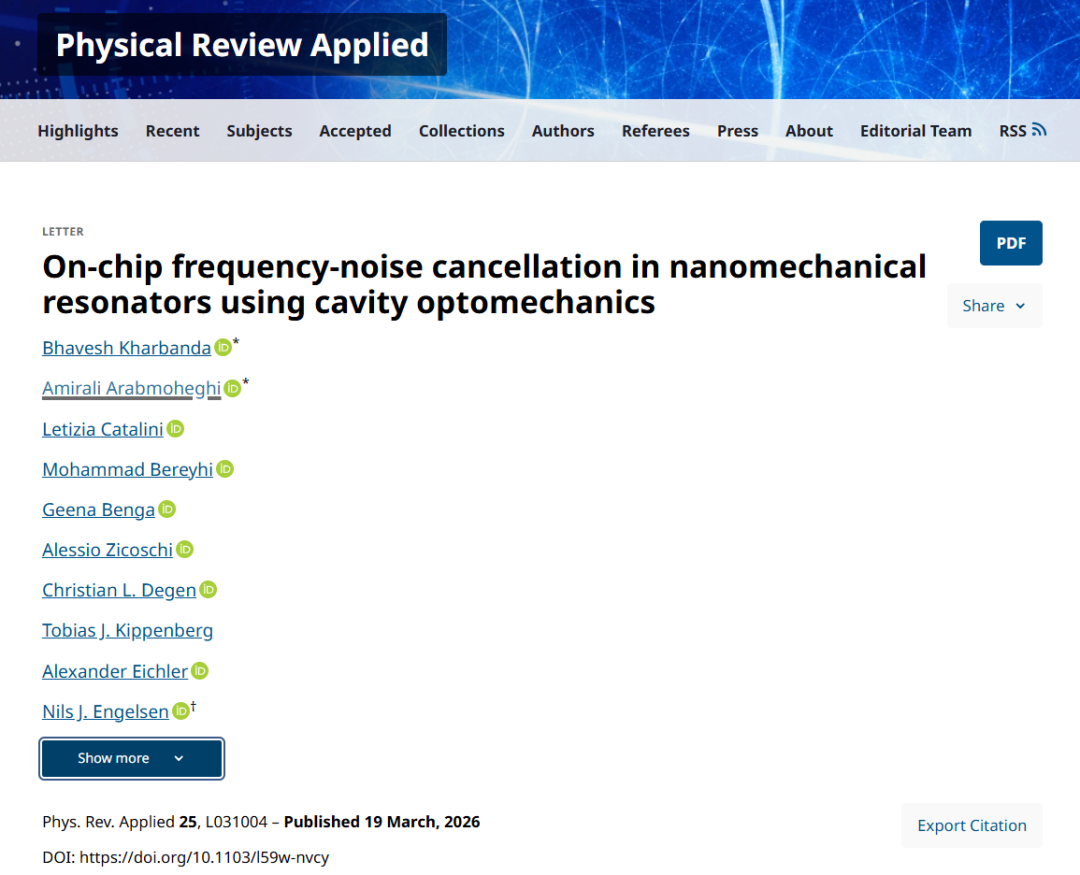Open the Referees navigation link

click(x=655, y=131)
